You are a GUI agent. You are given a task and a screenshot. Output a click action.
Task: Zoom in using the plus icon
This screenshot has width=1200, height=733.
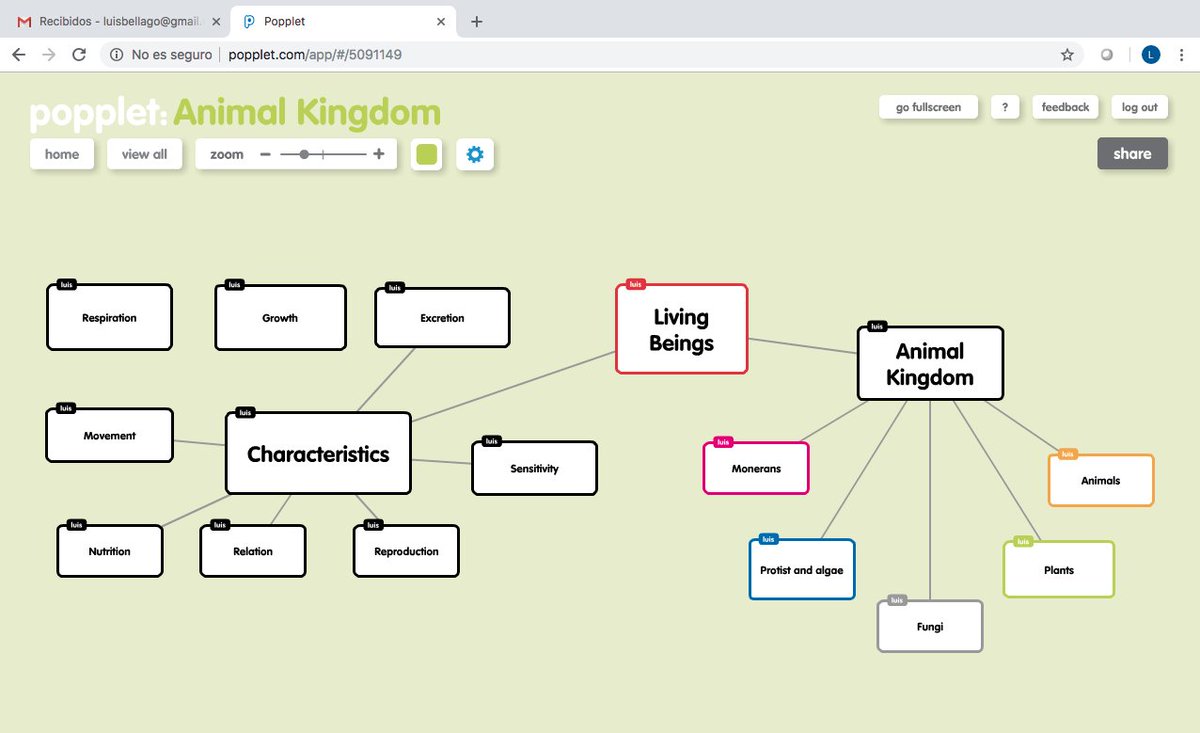click(378, 154)
